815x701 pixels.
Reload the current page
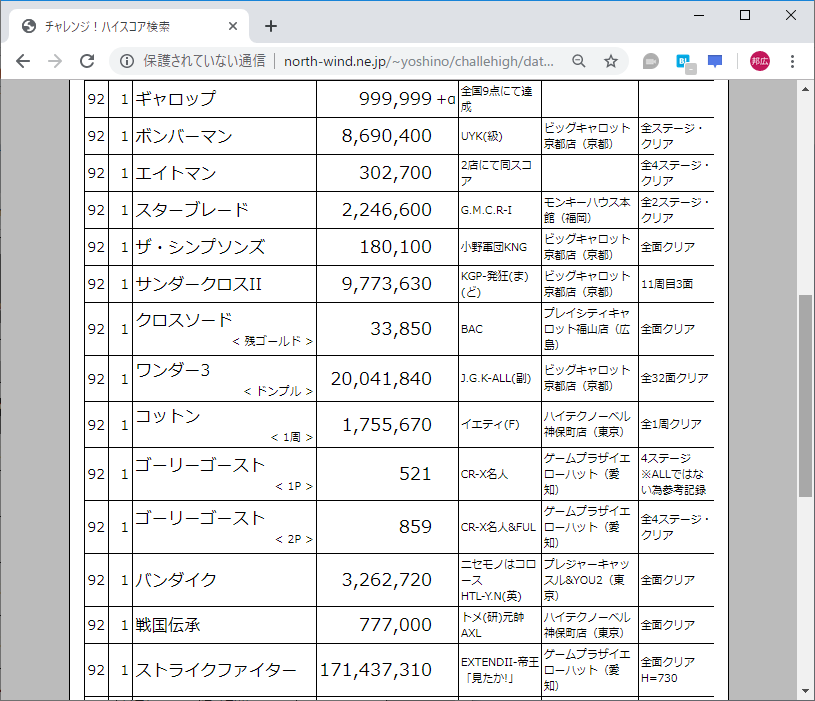pos(87,61)
